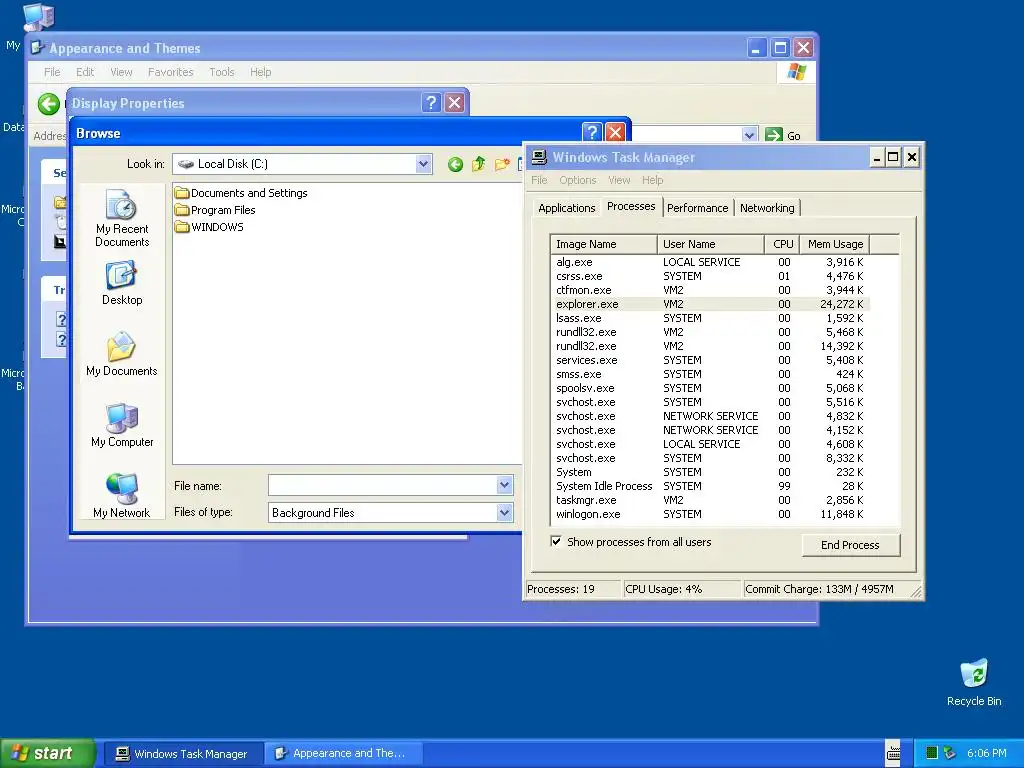Toggle Show processes from all users
The image size is (1024, 768).
click(556, 541)
